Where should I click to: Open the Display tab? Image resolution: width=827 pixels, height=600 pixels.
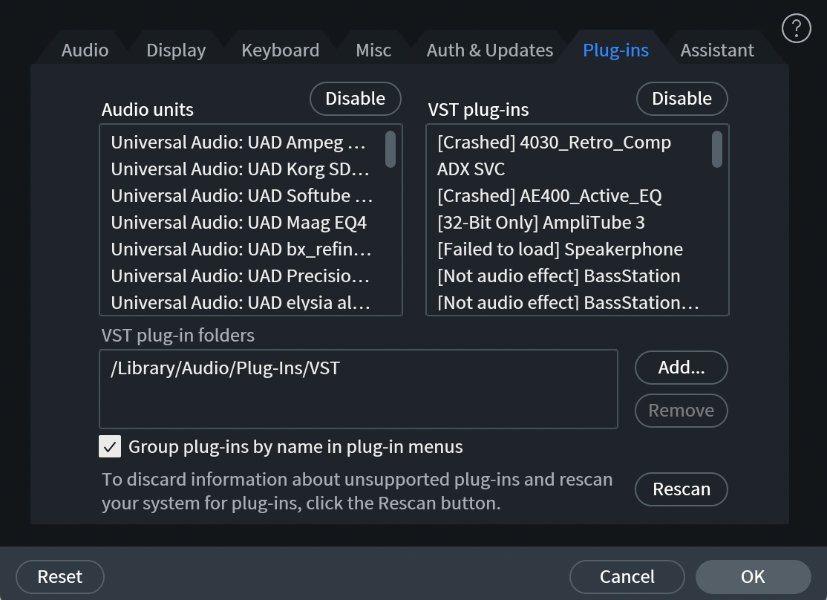click(176, 50)
